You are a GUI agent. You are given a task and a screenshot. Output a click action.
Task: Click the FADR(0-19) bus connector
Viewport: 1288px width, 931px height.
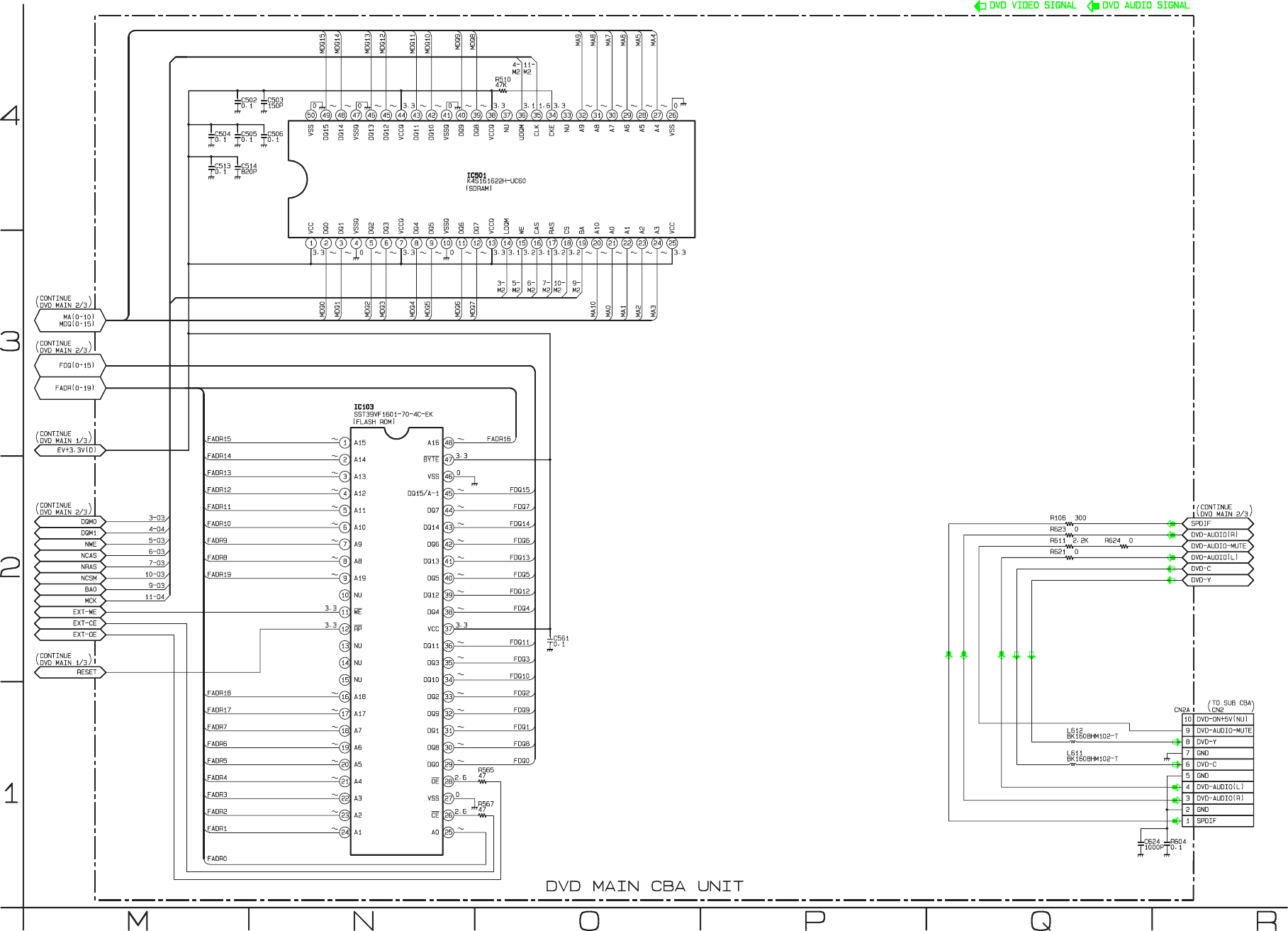(x=69, y=388)
